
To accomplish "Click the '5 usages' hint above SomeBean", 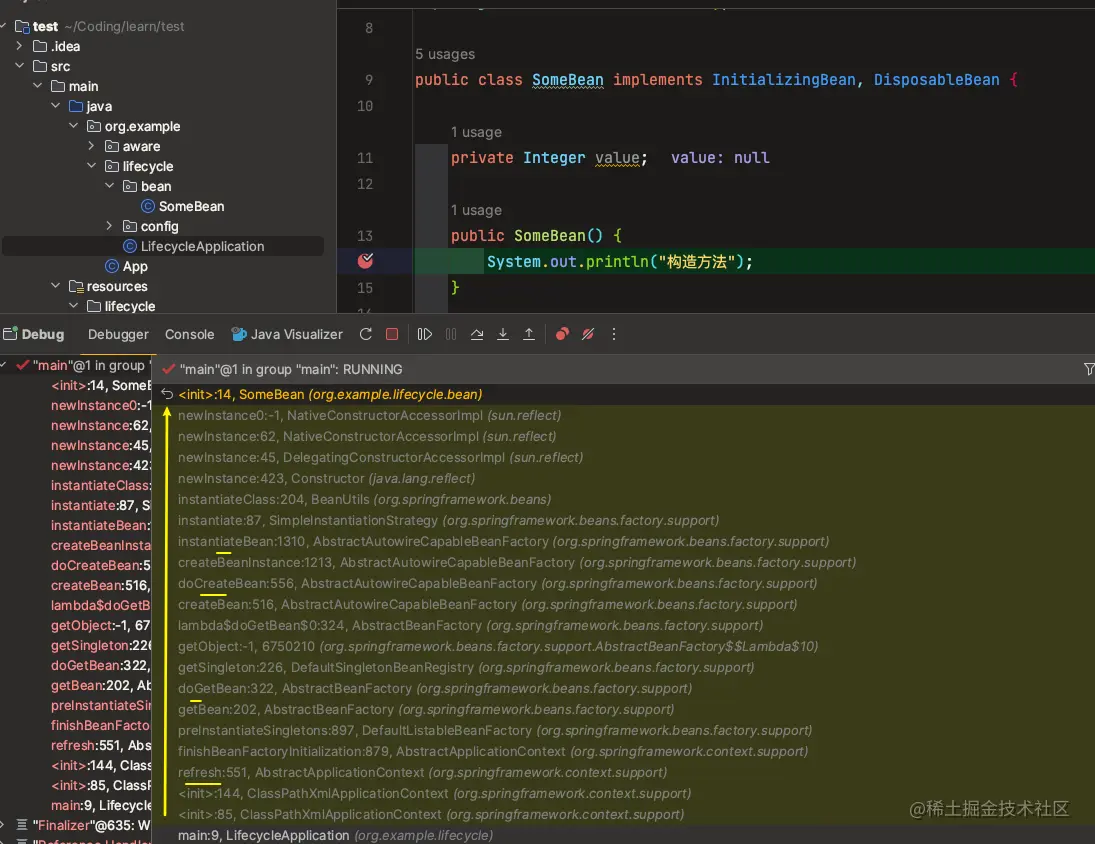I will tap(445, 54).
